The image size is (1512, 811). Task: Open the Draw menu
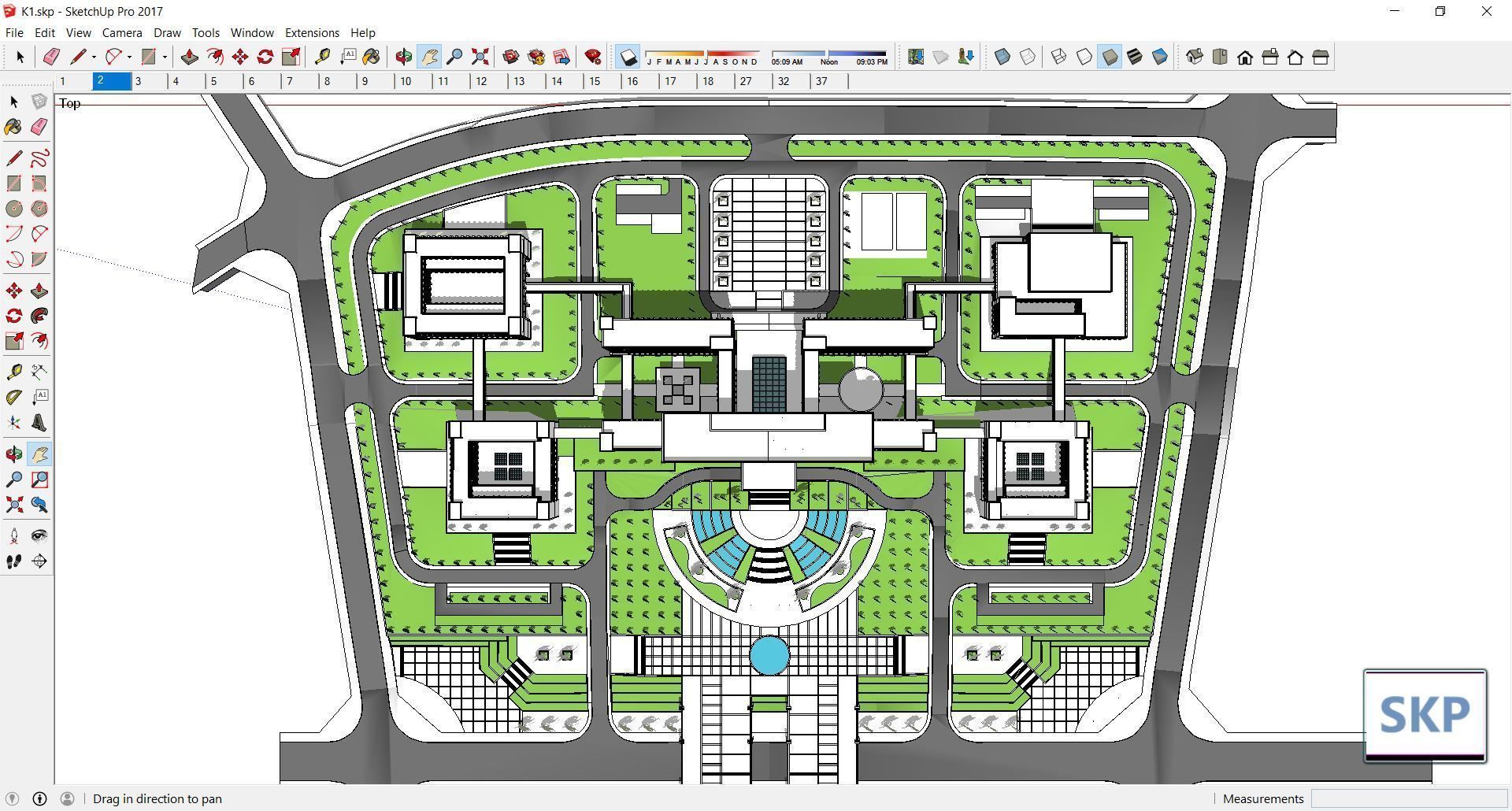tap(167, 32)
